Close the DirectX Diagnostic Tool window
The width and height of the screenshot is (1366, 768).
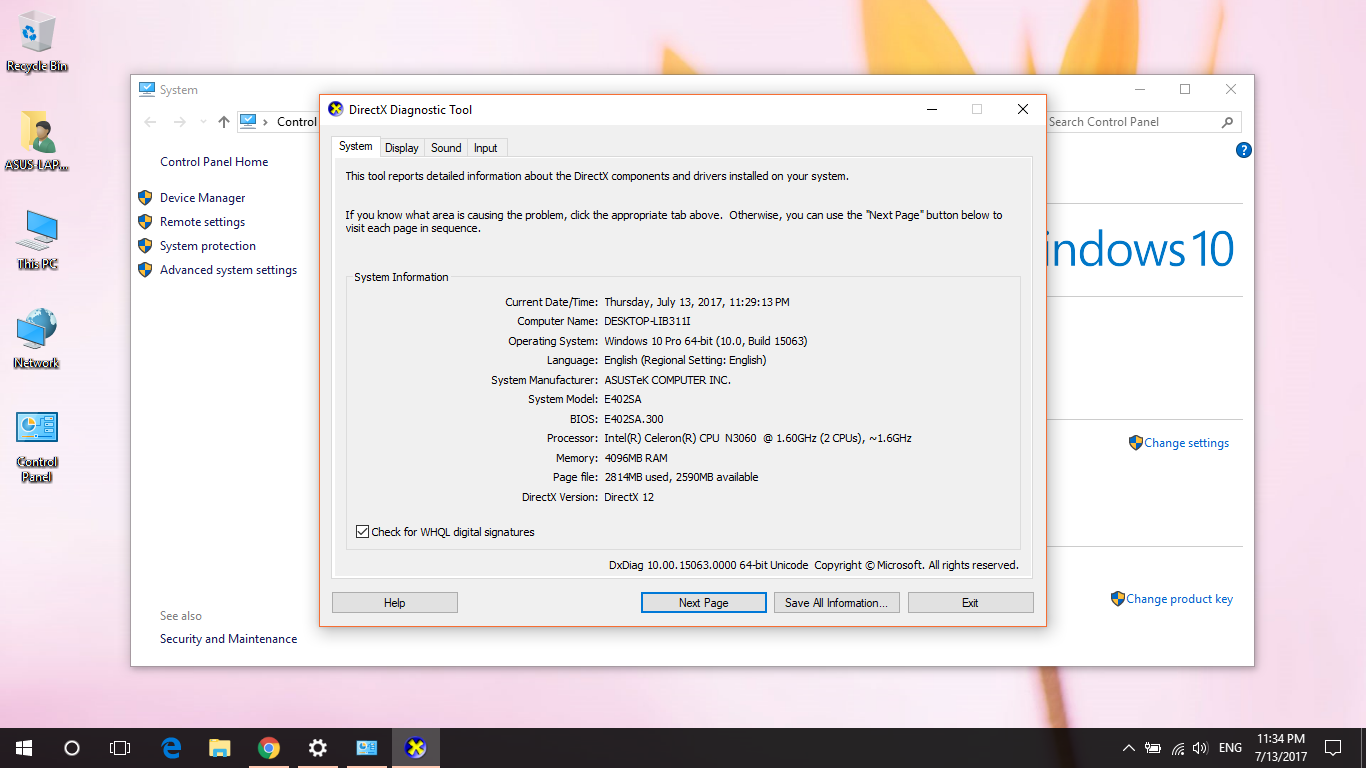pos(1023,109)
